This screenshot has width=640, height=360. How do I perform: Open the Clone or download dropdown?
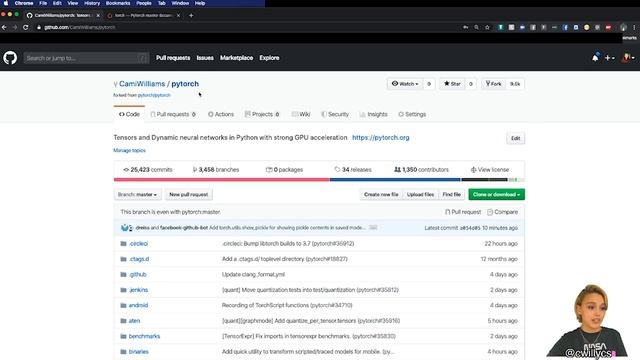(496, 195)
